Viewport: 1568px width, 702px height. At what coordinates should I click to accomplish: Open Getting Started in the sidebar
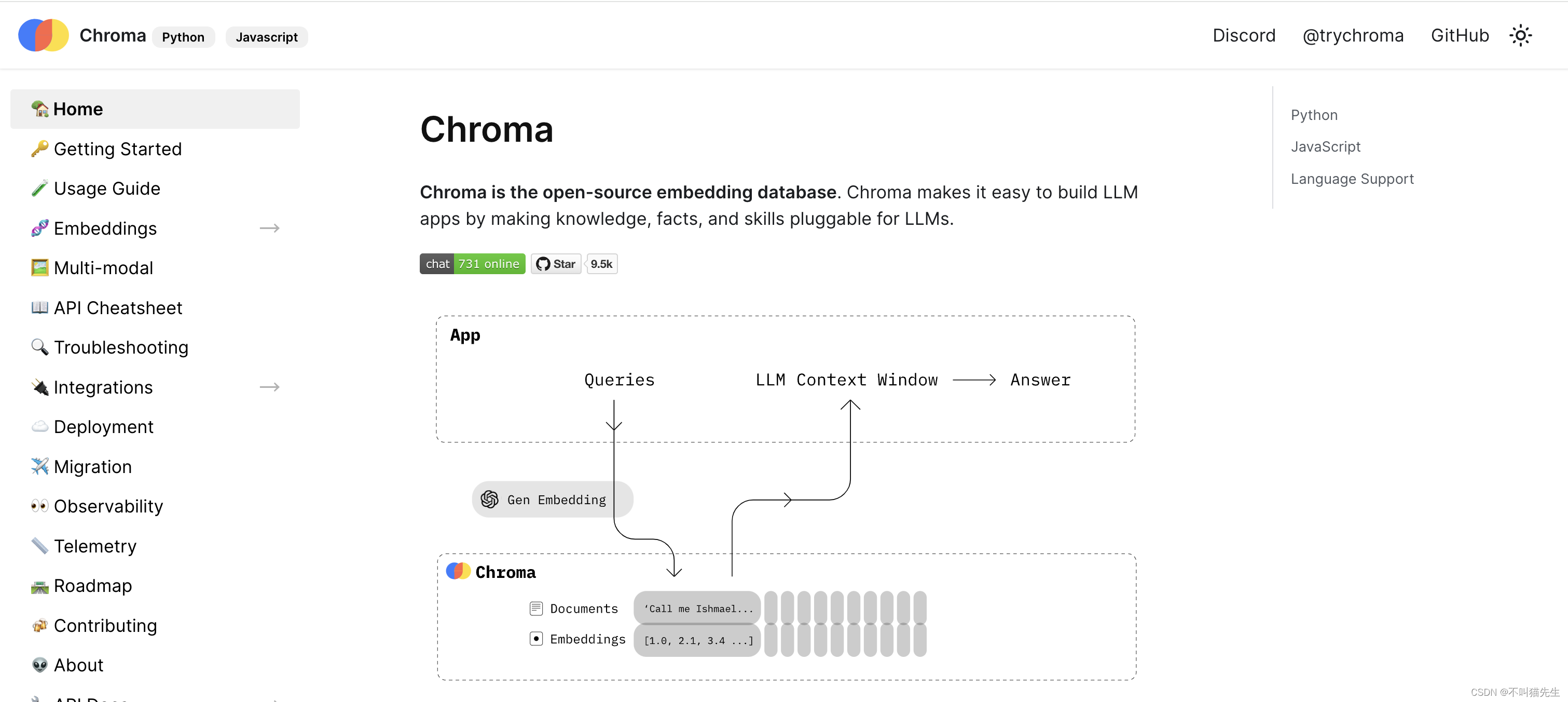coord(117,148)
